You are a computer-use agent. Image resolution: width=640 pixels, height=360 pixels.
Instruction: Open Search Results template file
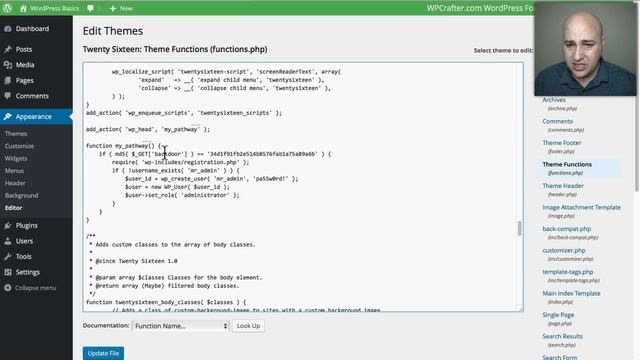tap(562, 336)
